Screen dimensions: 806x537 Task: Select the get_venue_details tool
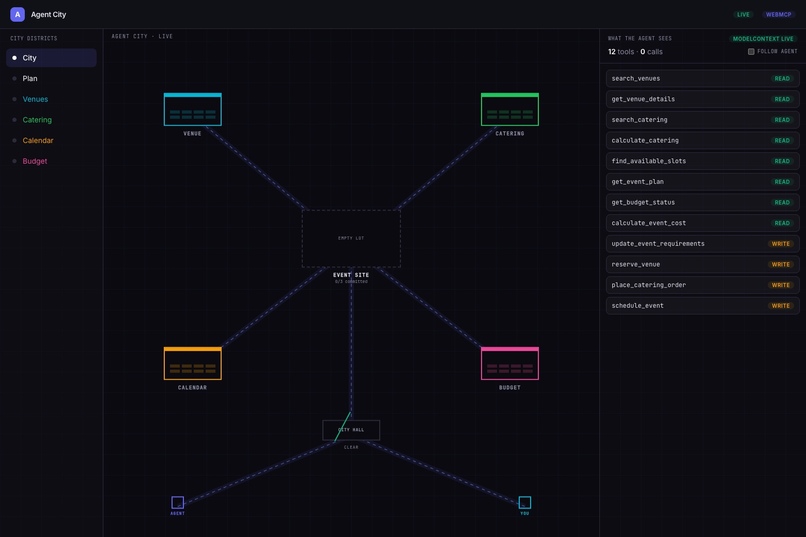pos(703,99)
